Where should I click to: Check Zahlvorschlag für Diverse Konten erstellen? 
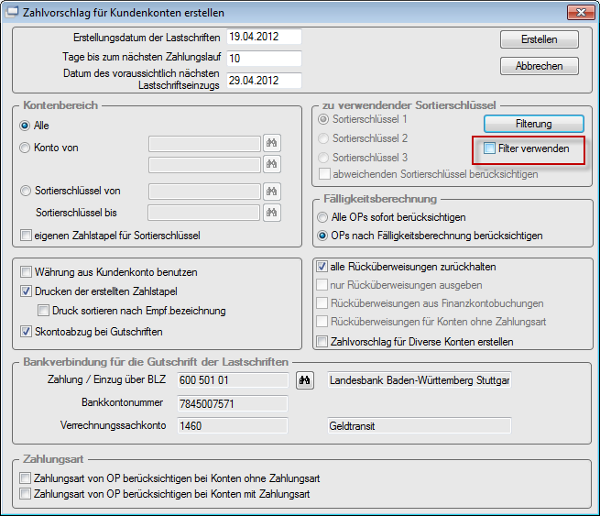pyautogui.click(x=322, y=341)
